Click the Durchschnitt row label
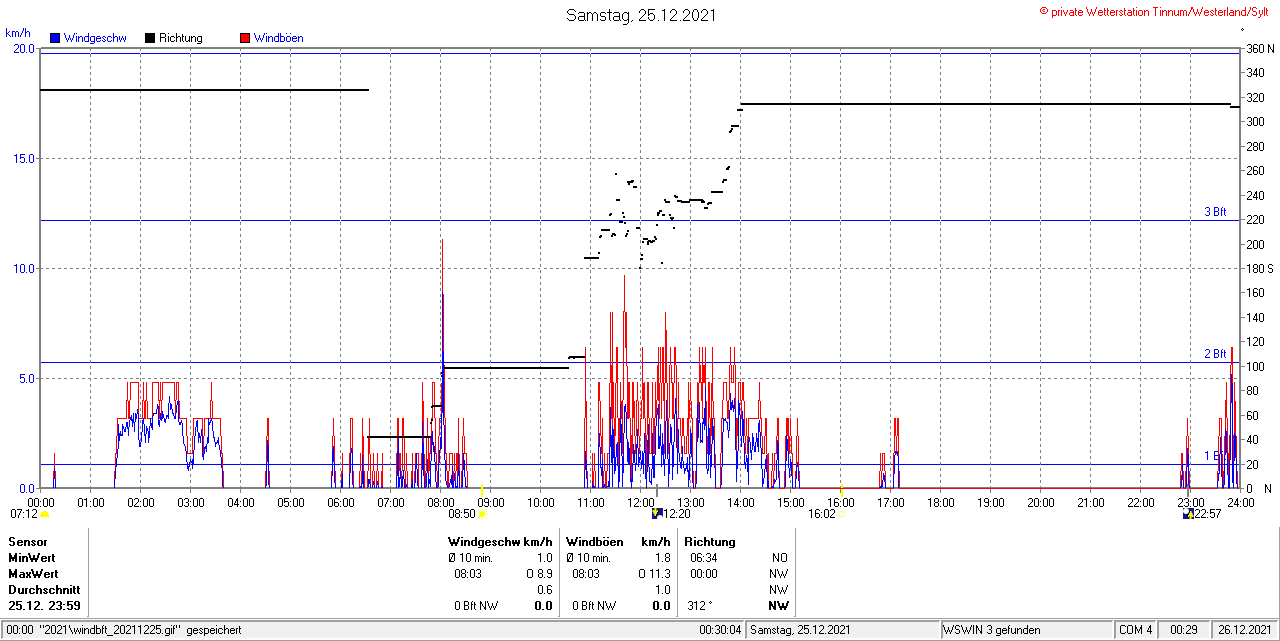This screenshot has height=641, width=1280. pos(44,590)
